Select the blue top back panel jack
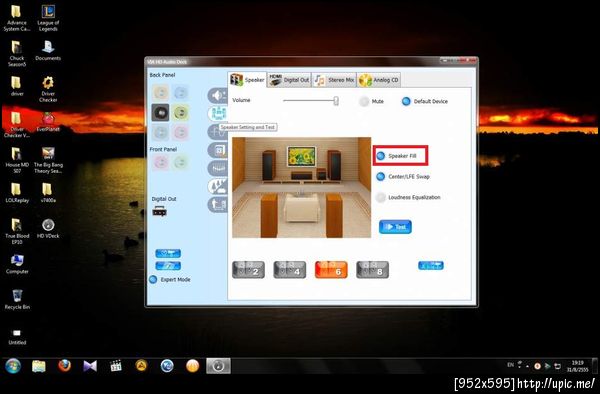Screen dimensions: 600x394 [x=180, y=93]
